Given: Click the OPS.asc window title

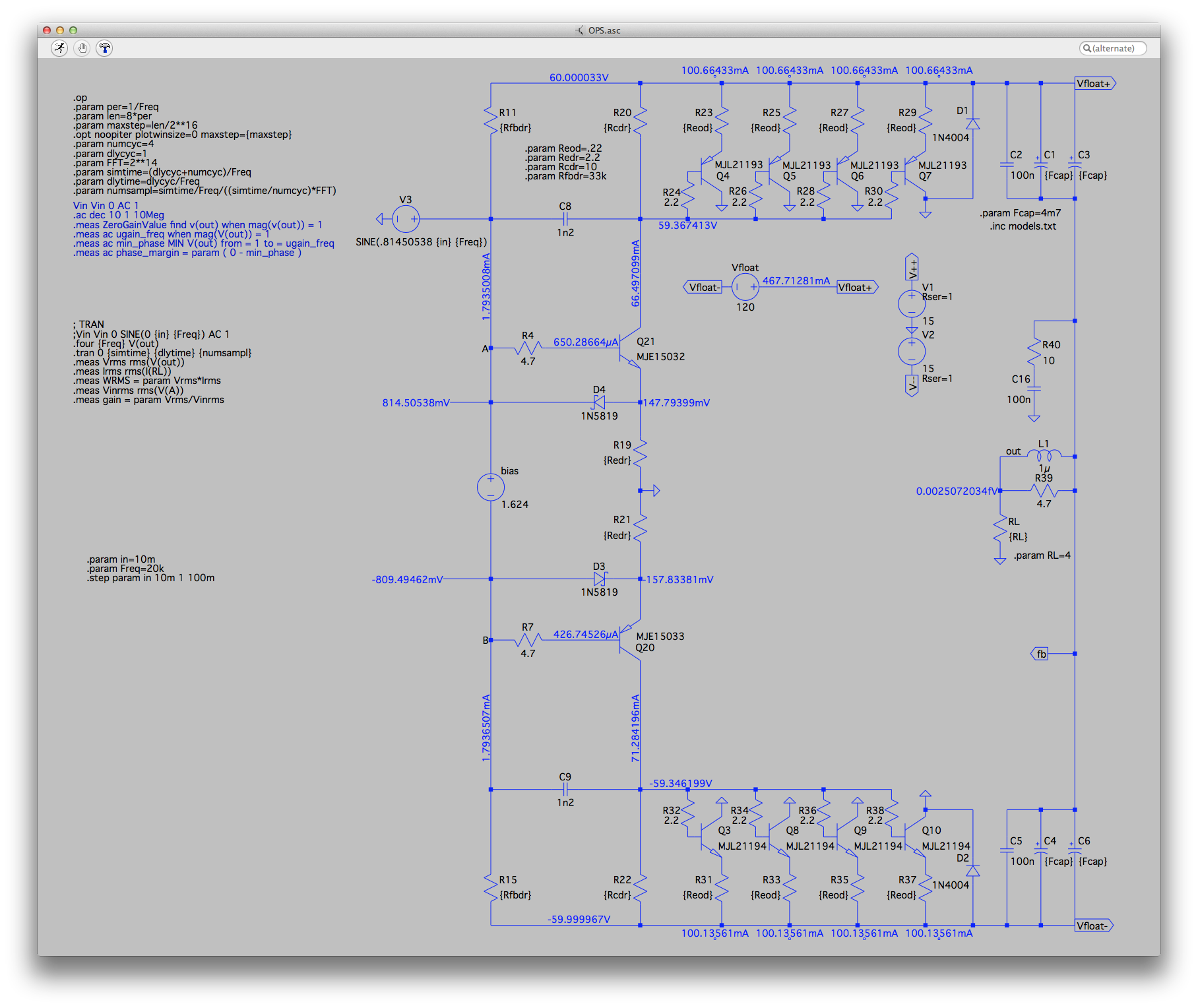Looking at the screenshot, I should pos(604,30).
